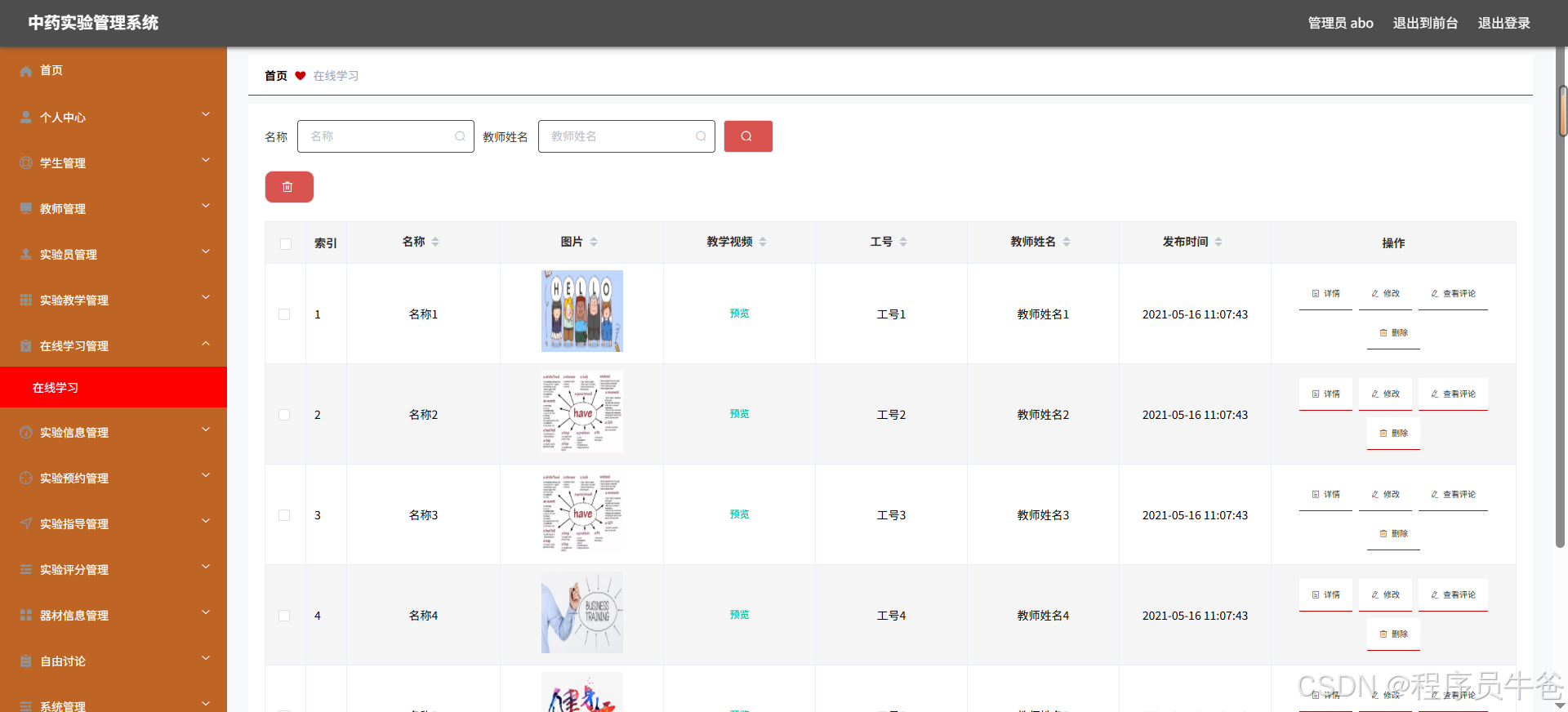Open the 自由讨论 sidebar menu

click(x=114, y=661)
